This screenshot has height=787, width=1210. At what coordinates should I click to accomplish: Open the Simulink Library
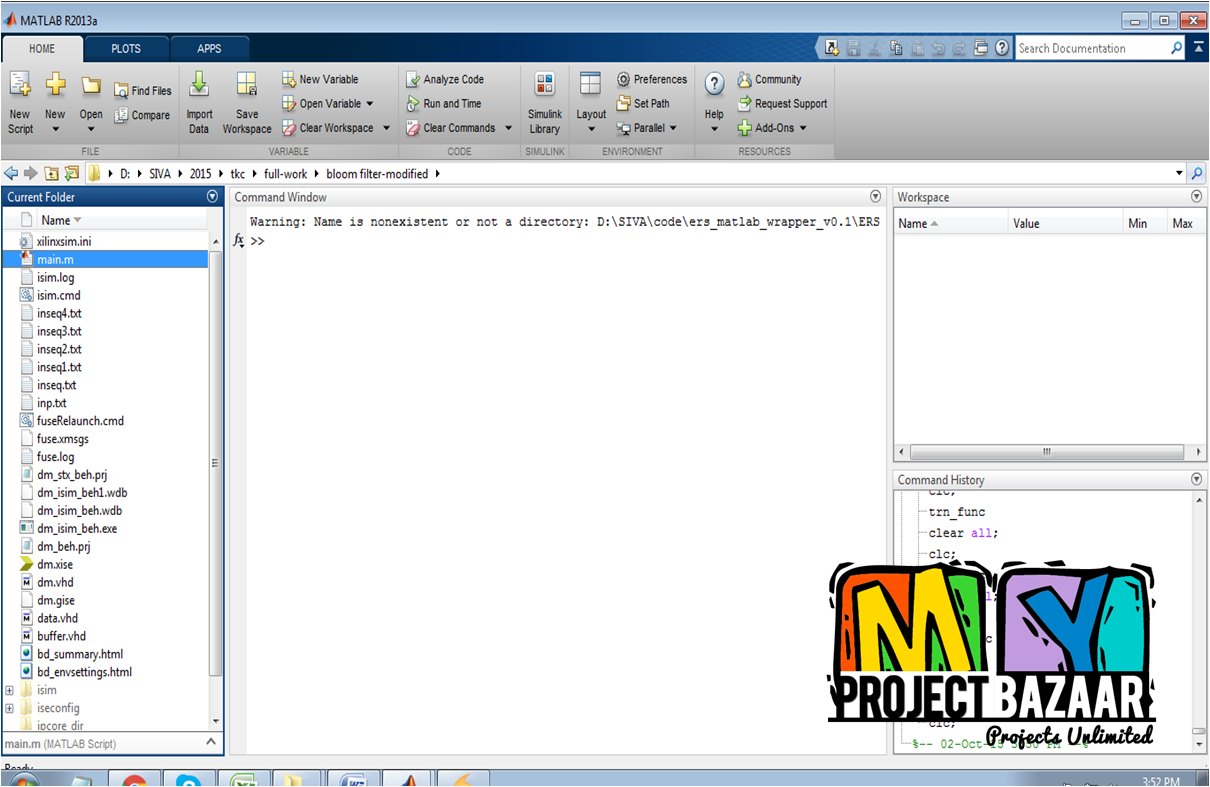click(545, 103)
